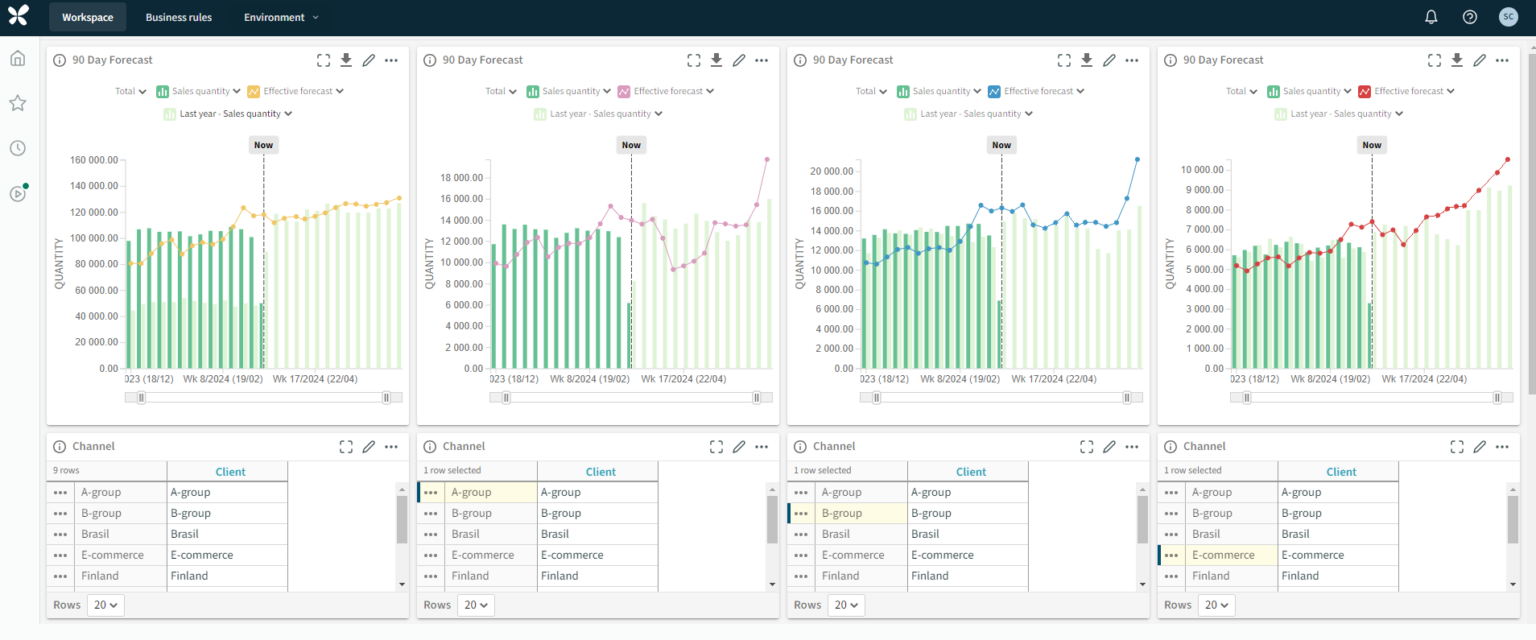The width and height of the screenshot is (1536, 640).
Task: Change Rows count using the 20 dropdown
Action: (x=105, y=604)
